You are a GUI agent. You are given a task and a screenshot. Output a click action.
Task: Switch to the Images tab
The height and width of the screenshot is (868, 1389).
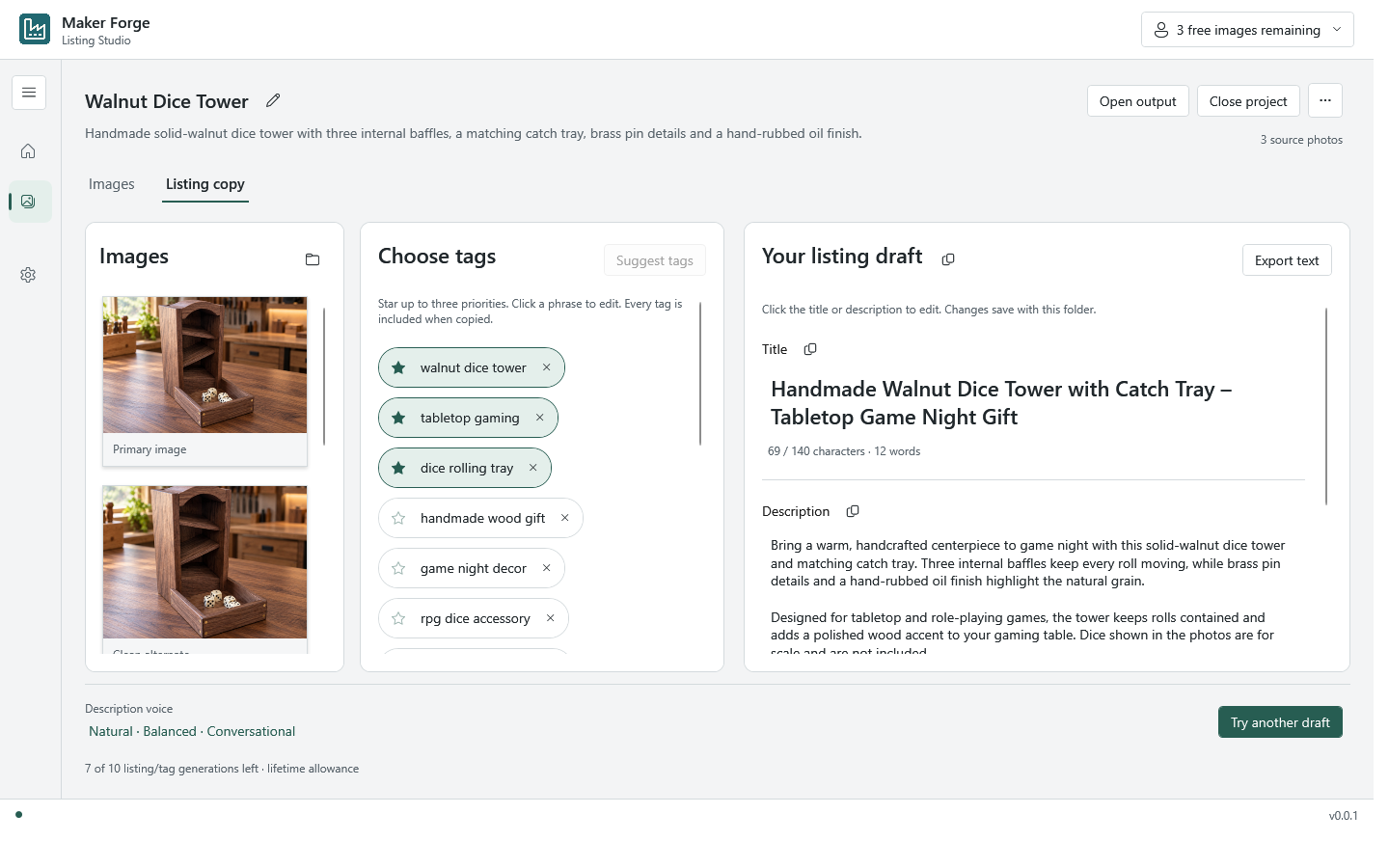coord(112,184)
